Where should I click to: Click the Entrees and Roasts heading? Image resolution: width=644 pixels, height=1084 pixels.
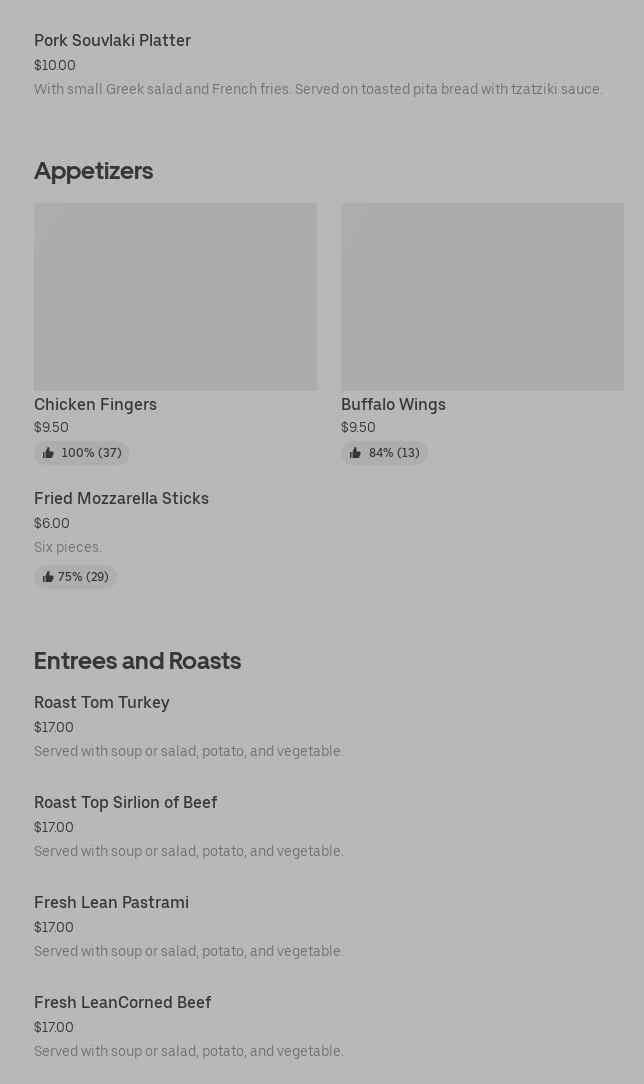point(137,661)
